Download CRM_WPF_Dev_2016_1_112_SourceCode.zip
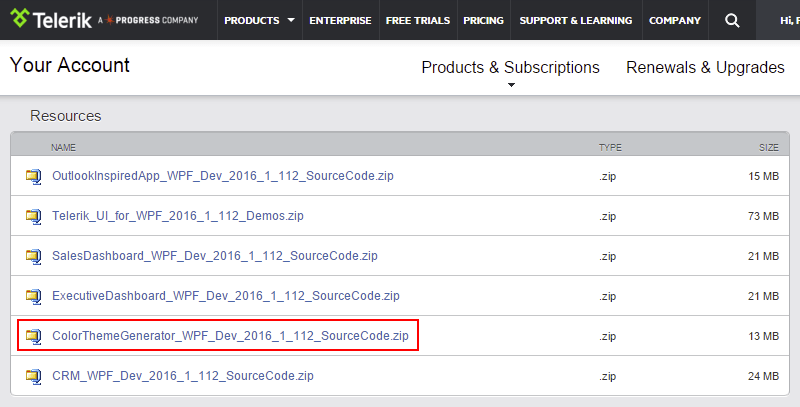The width and height of the screenshot is (800, 407). 183,376
